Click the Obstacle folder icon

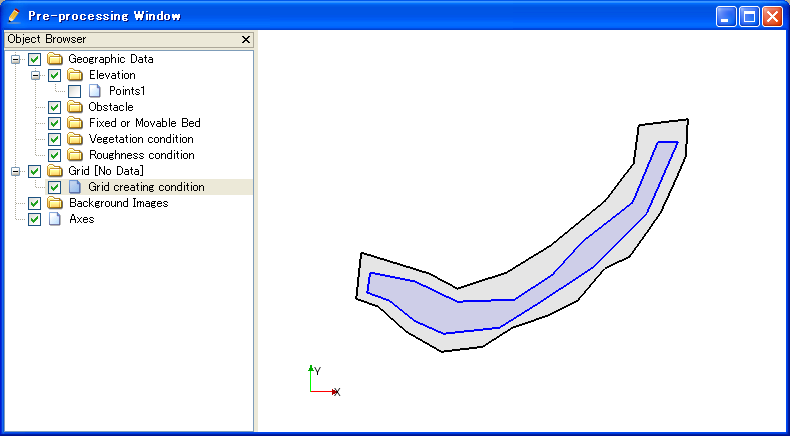point(75,107)
